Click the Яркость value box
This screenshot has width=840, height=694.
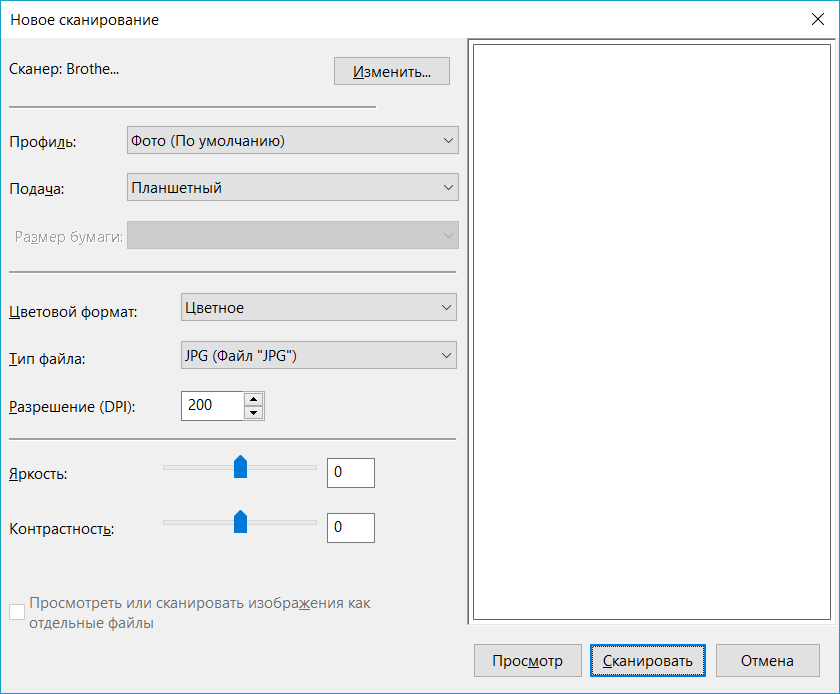pyautogui.click(x=351, y=473)
